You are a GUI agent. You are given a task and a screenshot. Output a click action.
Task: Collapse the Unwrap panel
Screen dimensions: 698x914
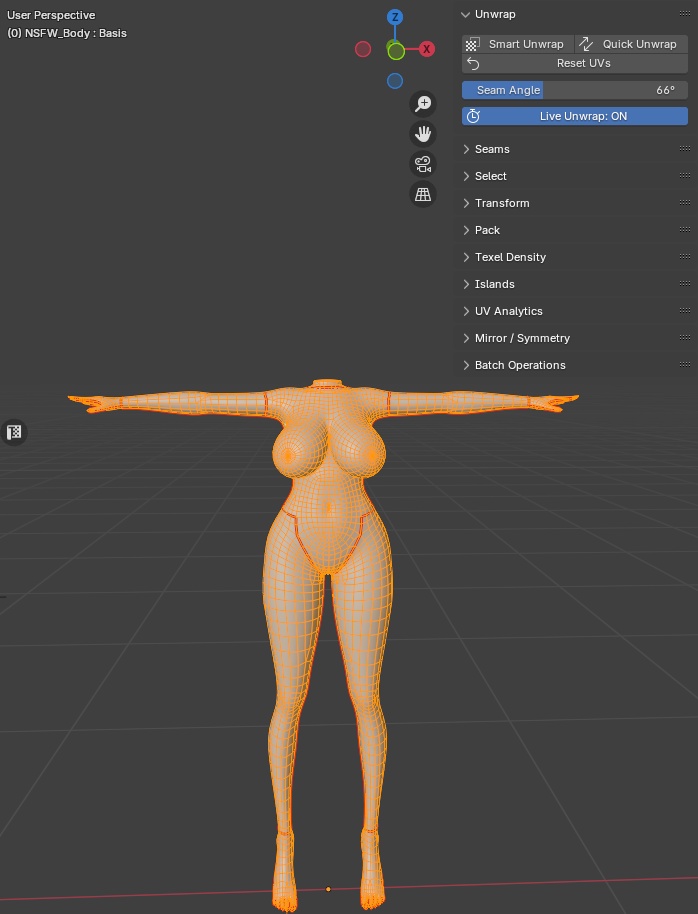pyautogui.click(x=465, y=15)
